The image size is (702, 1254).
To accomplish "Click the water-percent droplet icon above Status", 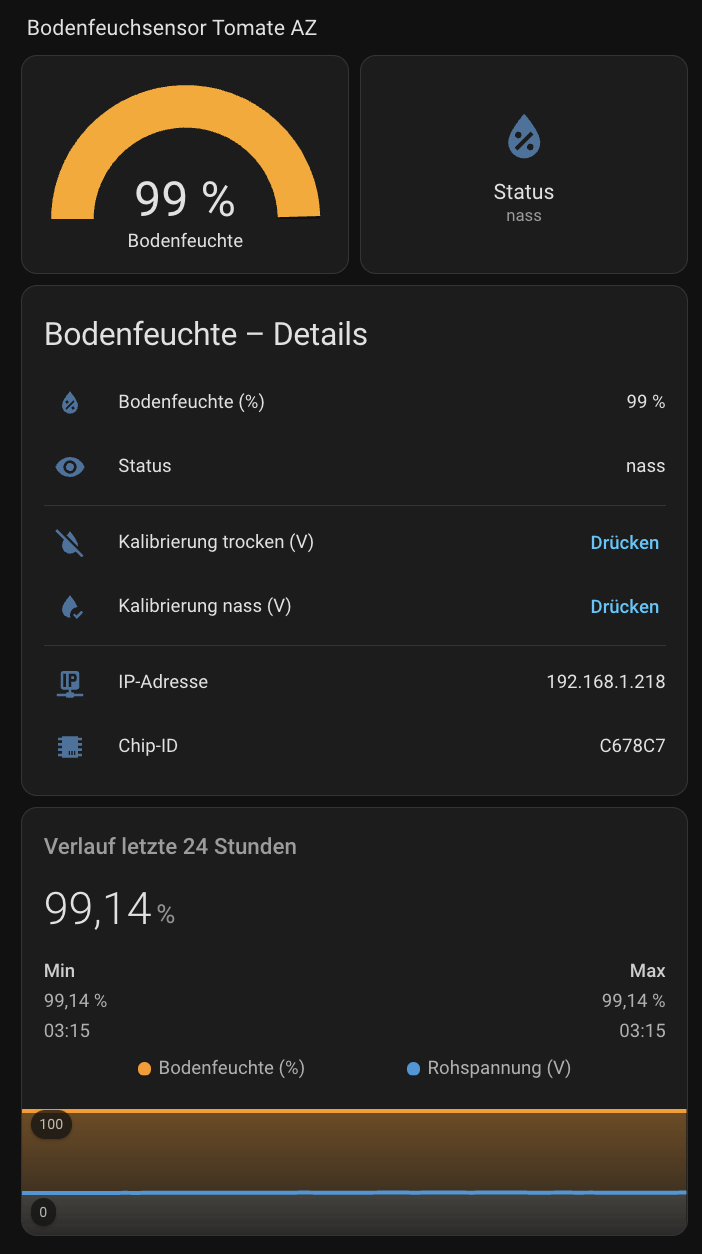I will point(524,136).
